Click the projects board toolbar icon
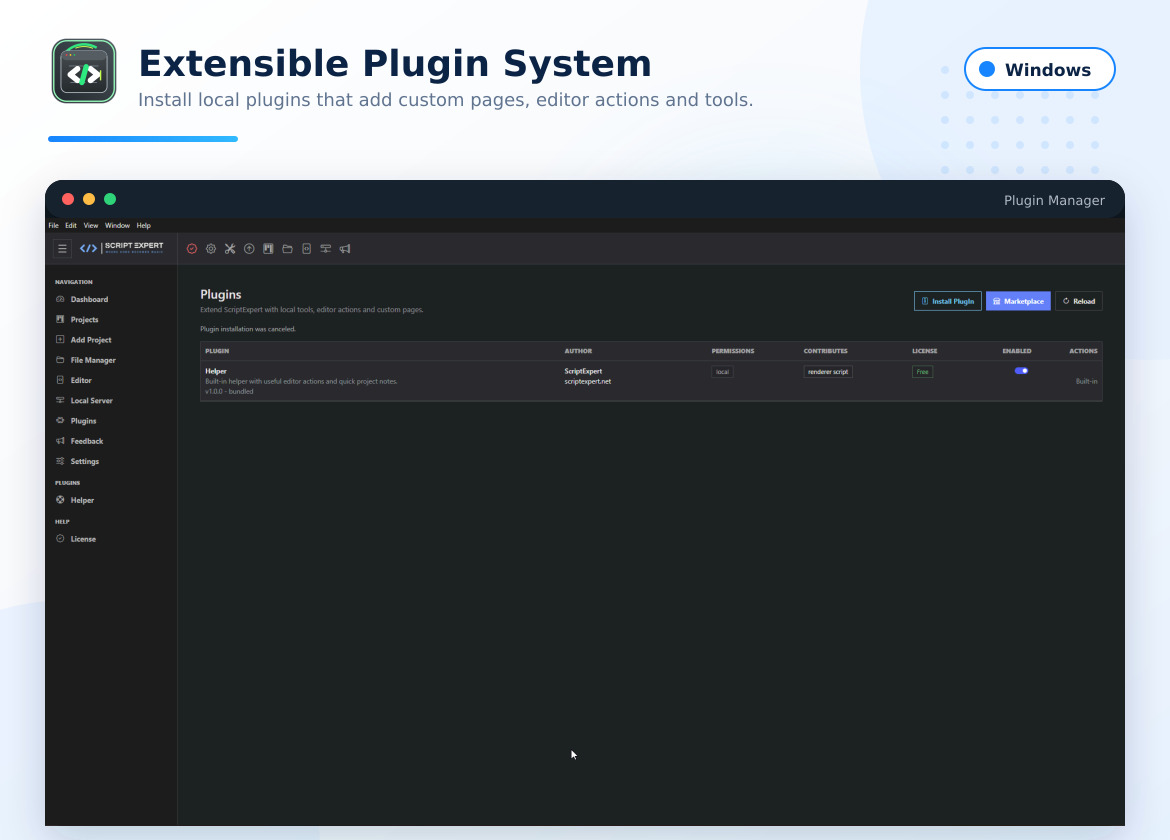This screenshot has height=840, width=1170. [x=268, y=249]
